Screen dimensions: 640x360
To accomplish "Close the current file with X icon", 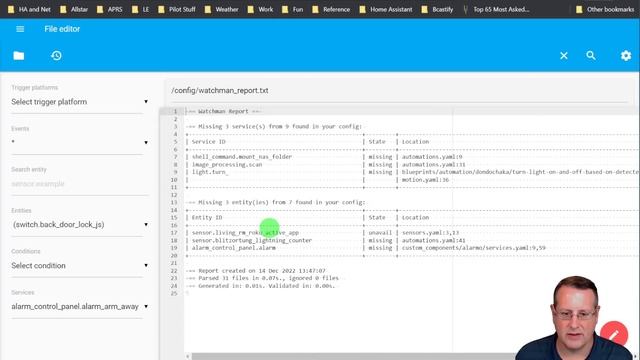I will tap(564, 56).
